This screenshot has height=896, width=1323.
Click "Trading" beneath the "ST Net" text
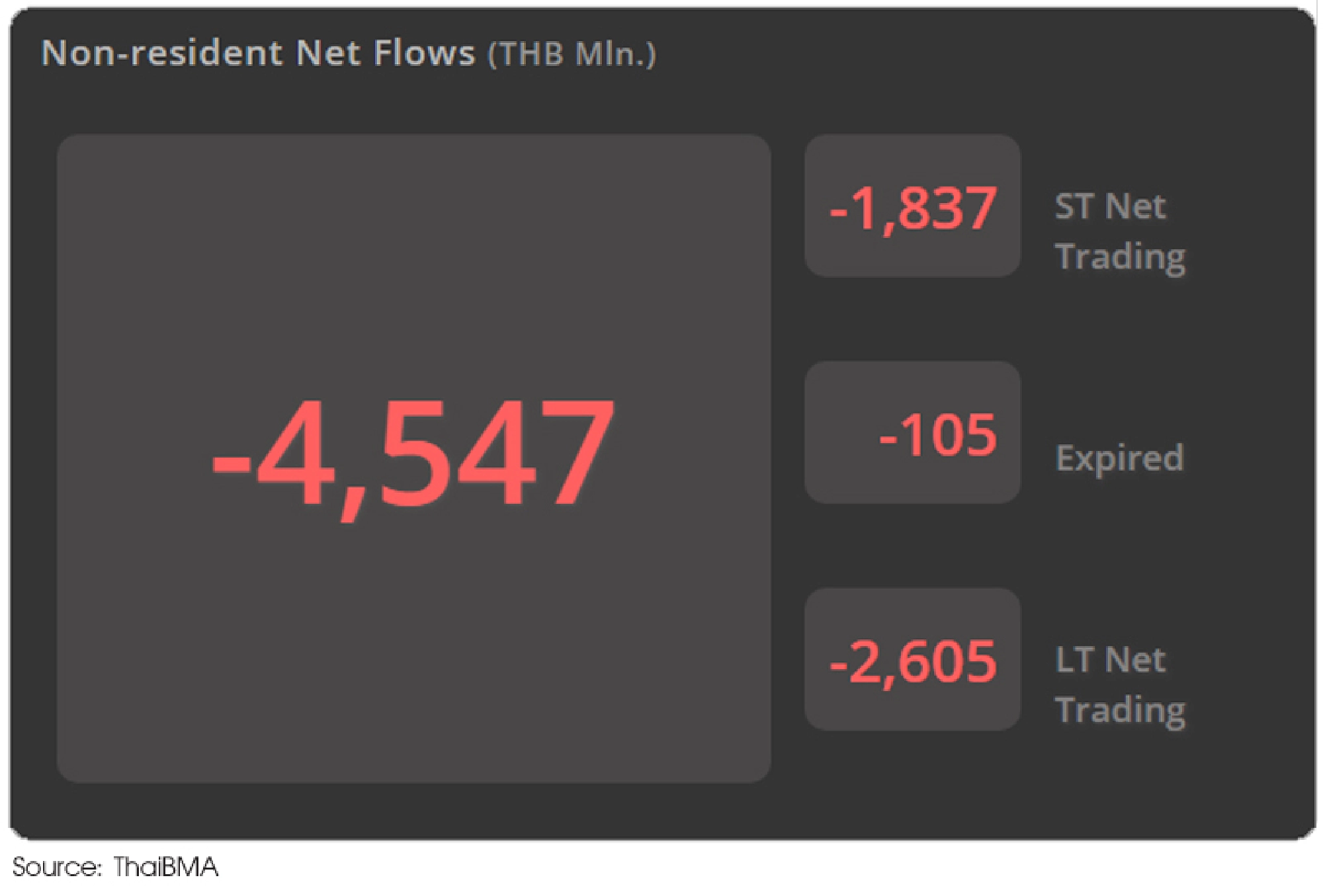1121,257
